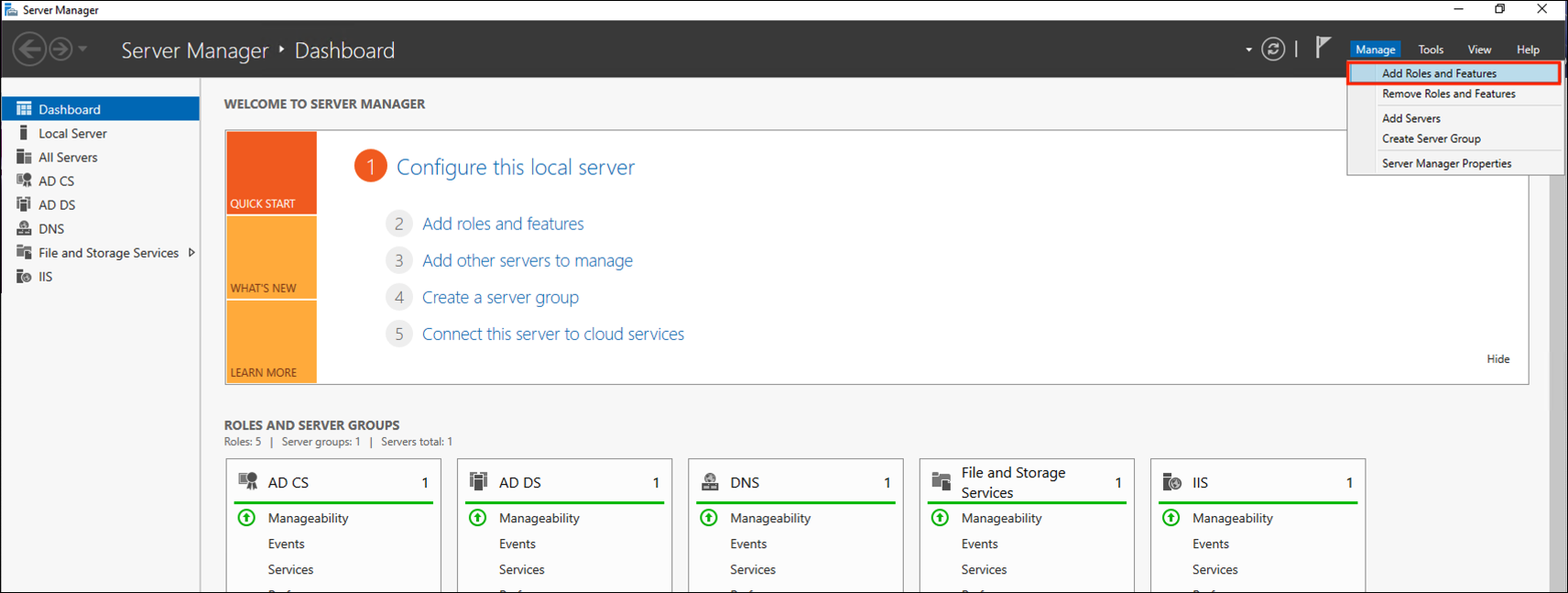The height and width of the screenshot is (593, 1568).
Task: Click the DNS tile icon
Action: (x=710, y=482)
